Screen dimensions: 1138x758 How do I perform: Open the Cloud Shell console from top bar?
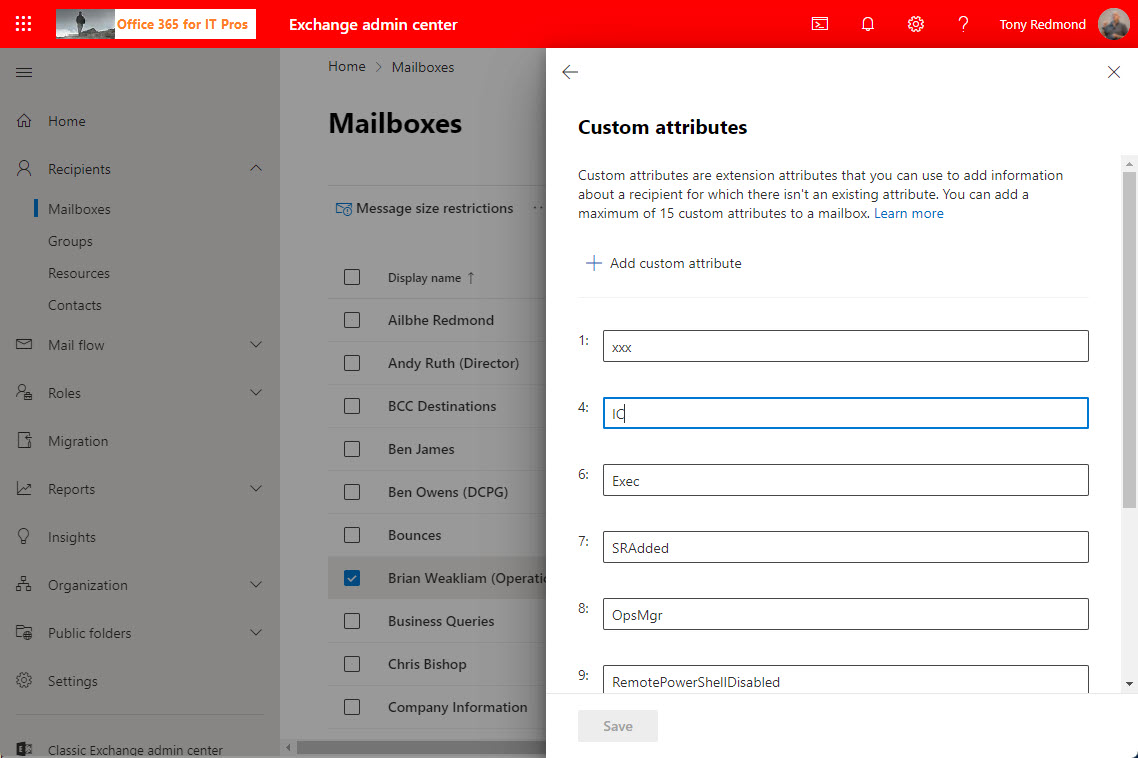click(x=819, y=23)
